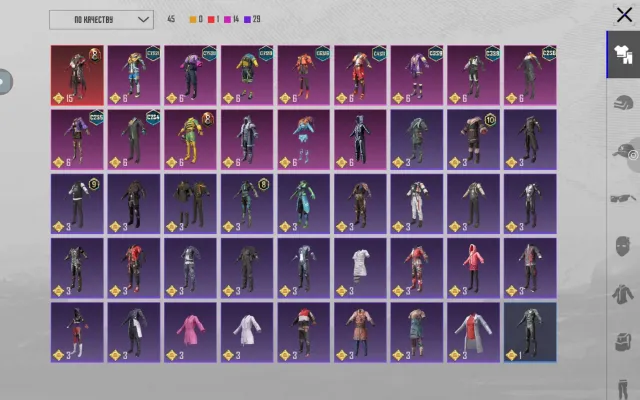
Task: Filter by red quality swatch (1)
Action: click(213, 19)
